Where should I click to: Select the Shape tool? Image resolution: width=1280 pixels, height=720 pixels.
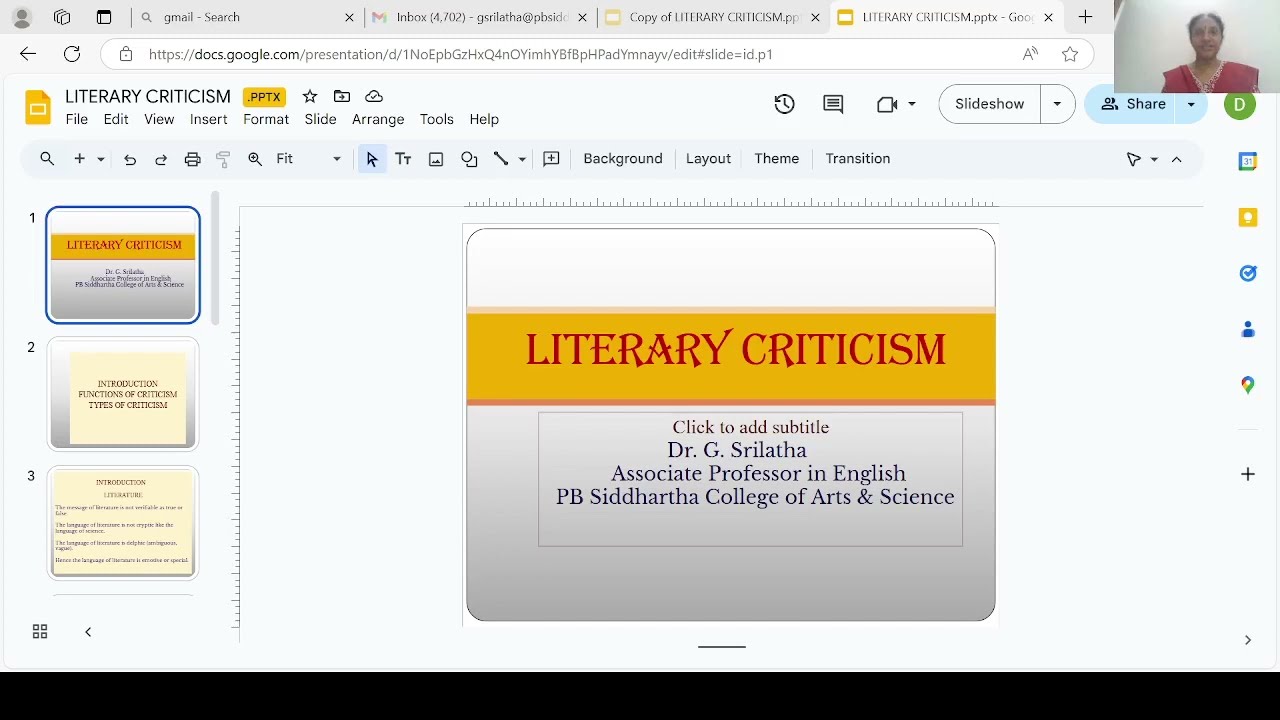click(469, 159)
